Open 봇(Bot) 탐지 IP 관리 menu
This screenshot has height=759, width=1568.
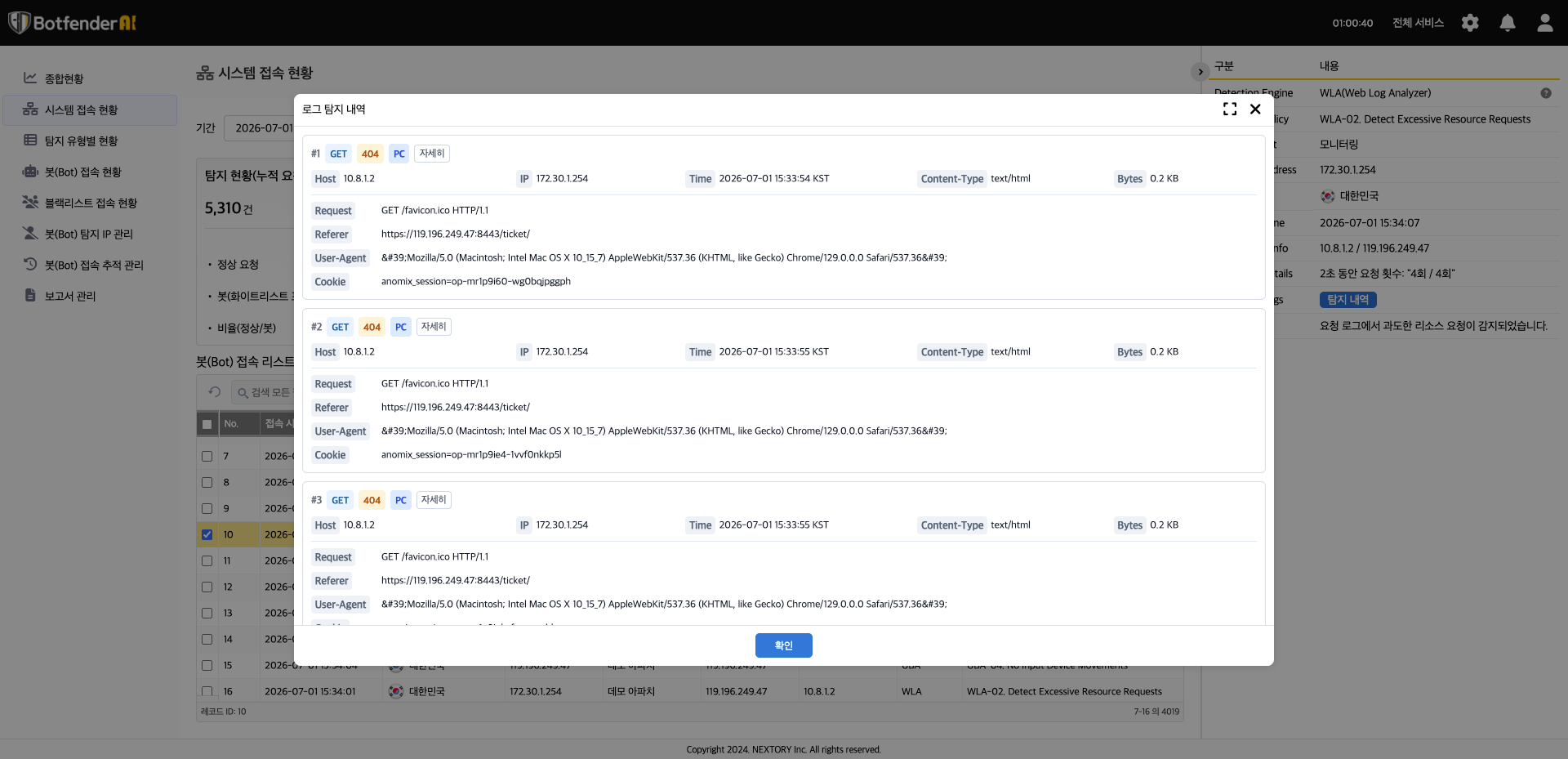click(x=90, y=234)
